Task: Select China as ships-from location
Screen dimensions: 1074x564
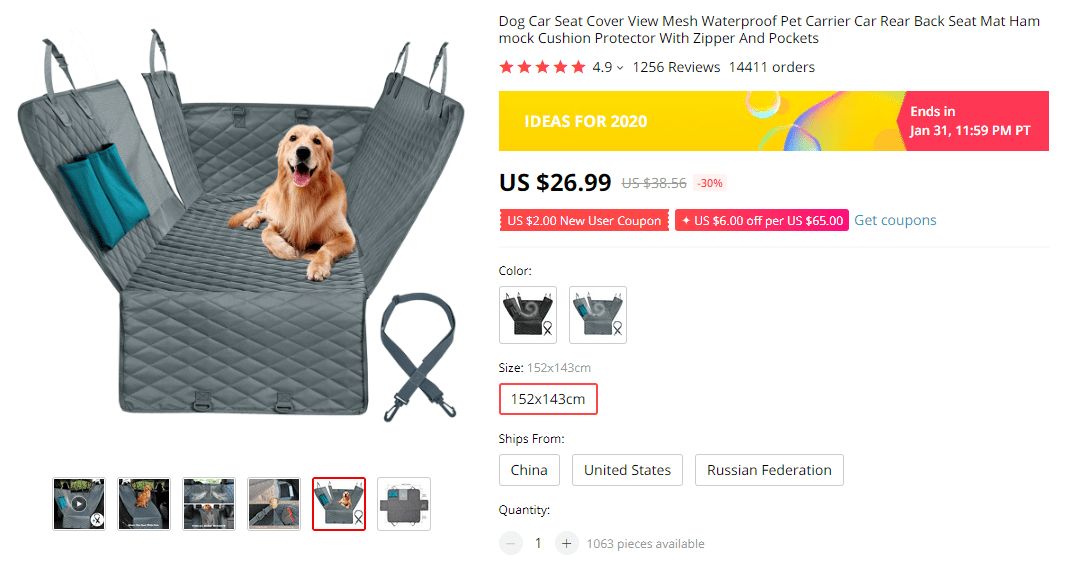Action: tap(529, 470)
